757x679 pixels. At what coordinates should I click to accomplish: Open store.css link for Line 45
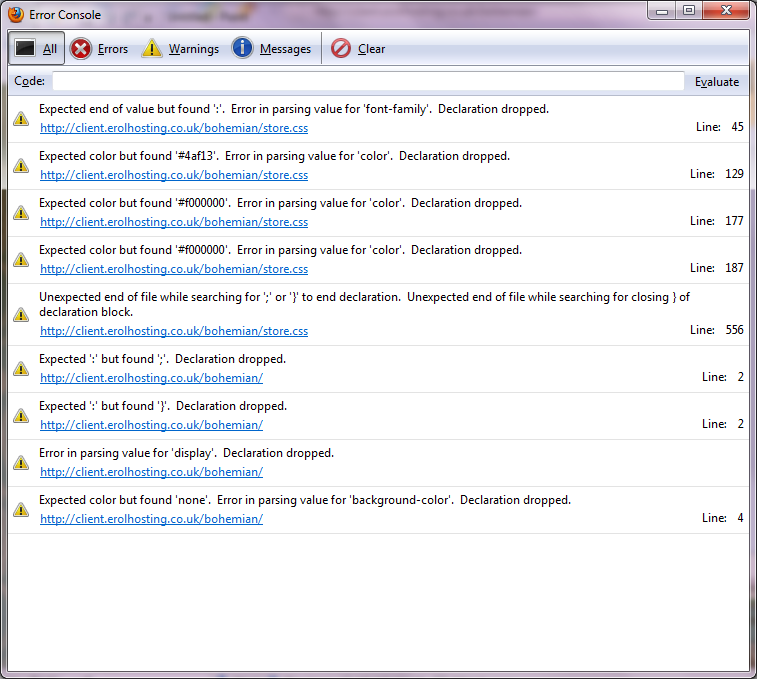174,128
